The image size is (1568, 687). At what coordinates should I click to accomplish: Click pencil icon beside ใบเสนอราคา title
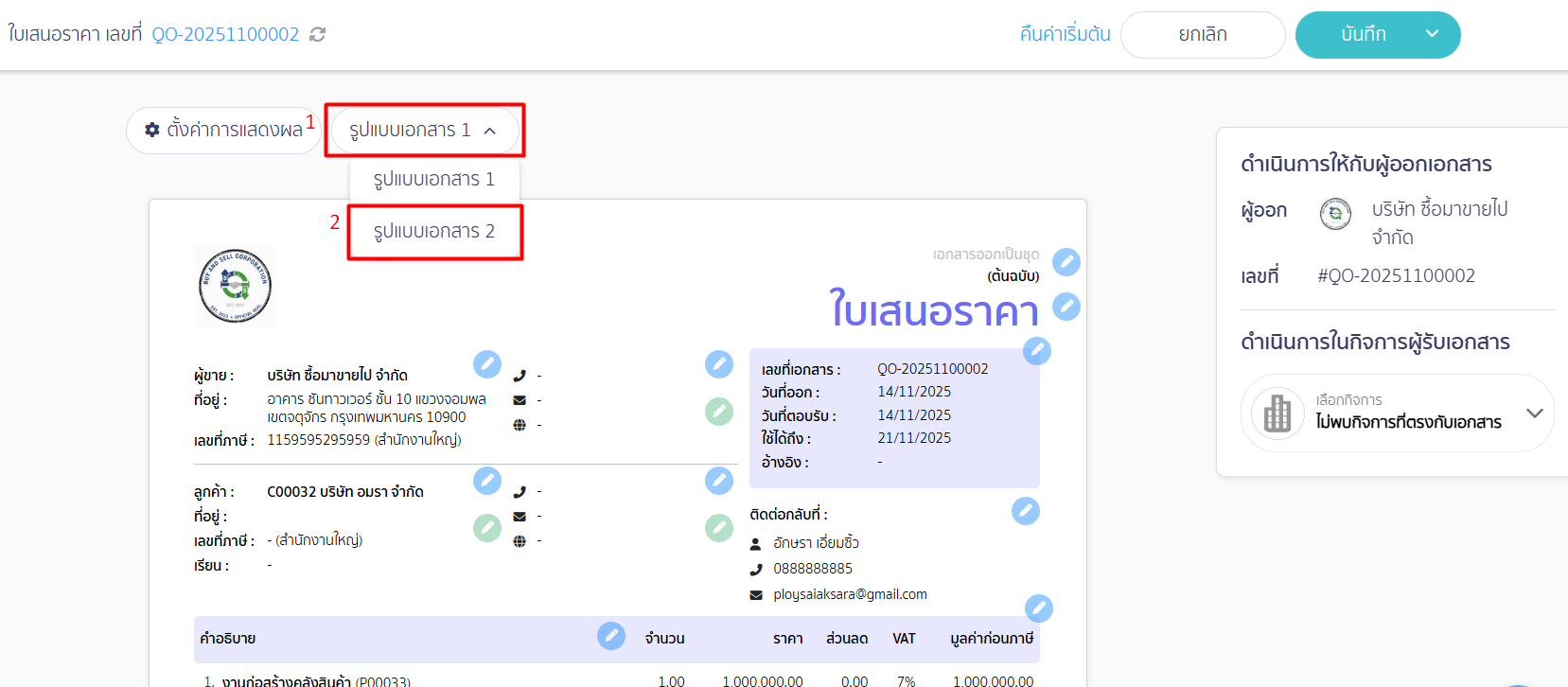point(1066,307)
